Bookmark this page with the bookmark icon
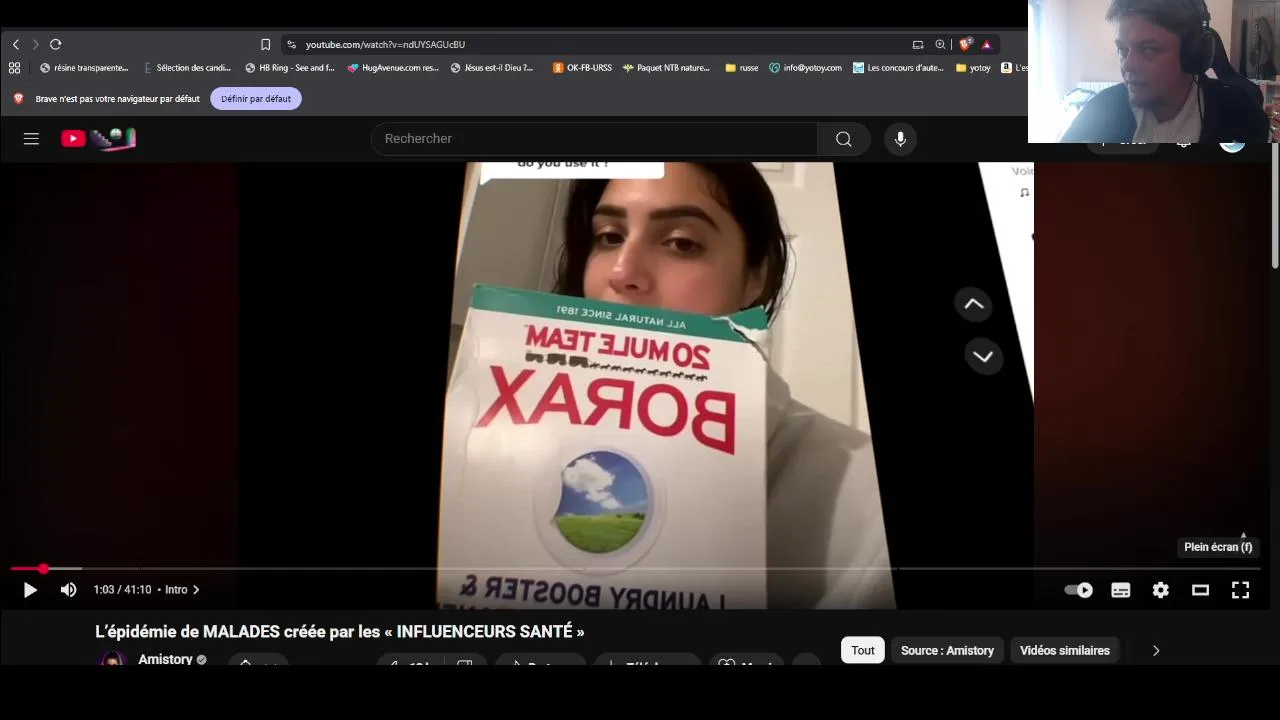Viewport: 1280px width, 720px height. click(265, 44)
